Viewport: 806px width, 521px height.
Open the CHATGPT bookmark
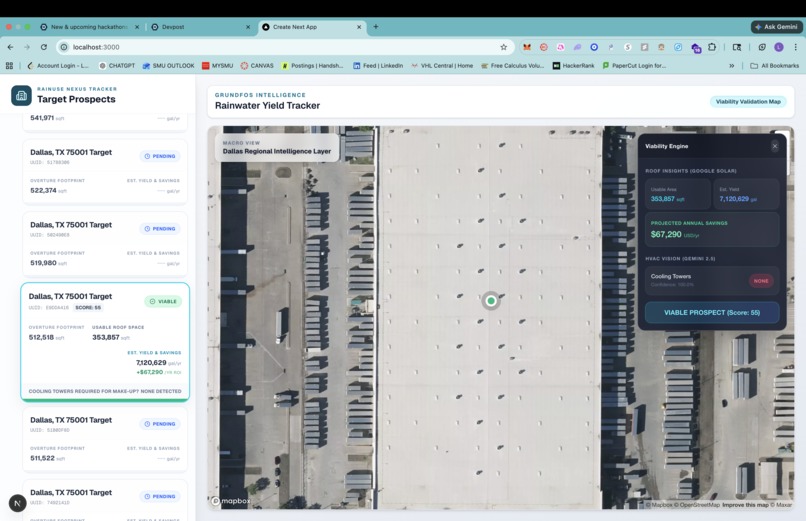pyautogui.click(x=117, y=66)
